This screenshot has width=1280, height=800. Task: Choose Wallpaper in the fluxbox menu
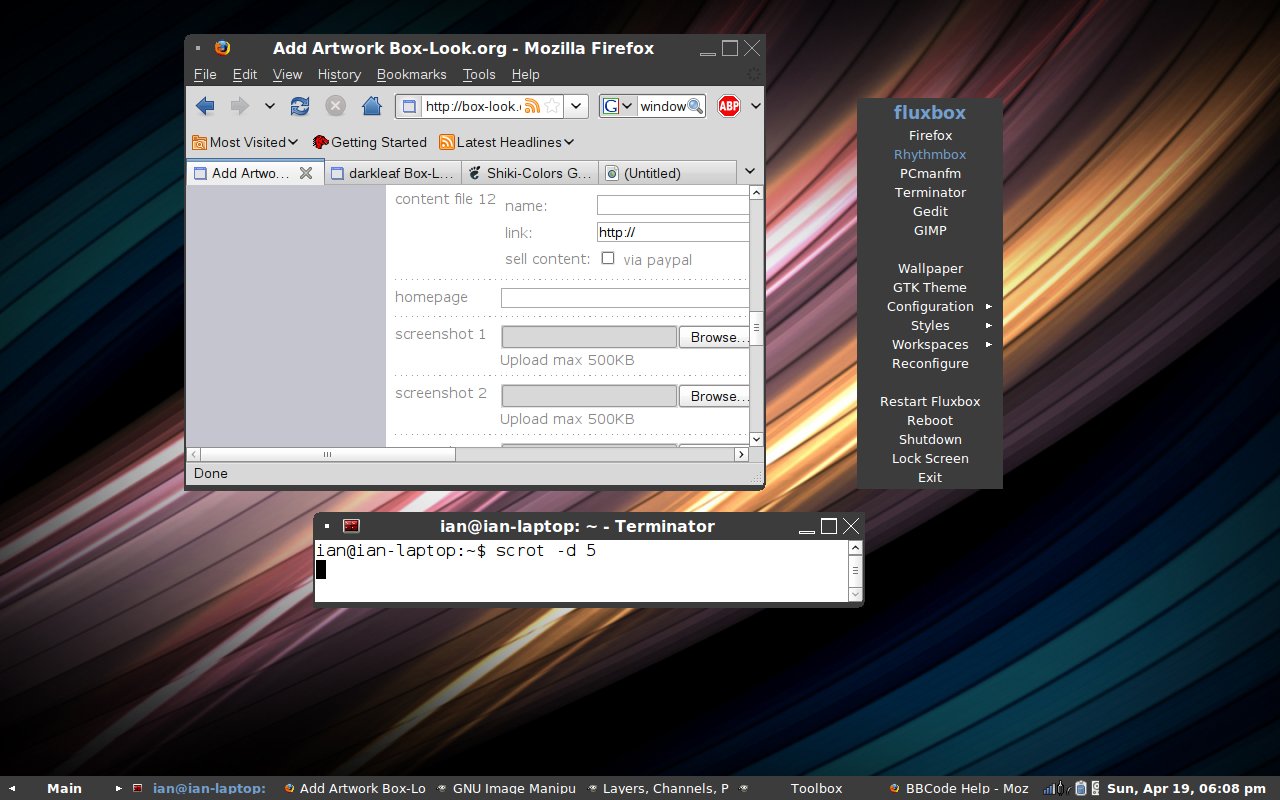coord(930,268)
